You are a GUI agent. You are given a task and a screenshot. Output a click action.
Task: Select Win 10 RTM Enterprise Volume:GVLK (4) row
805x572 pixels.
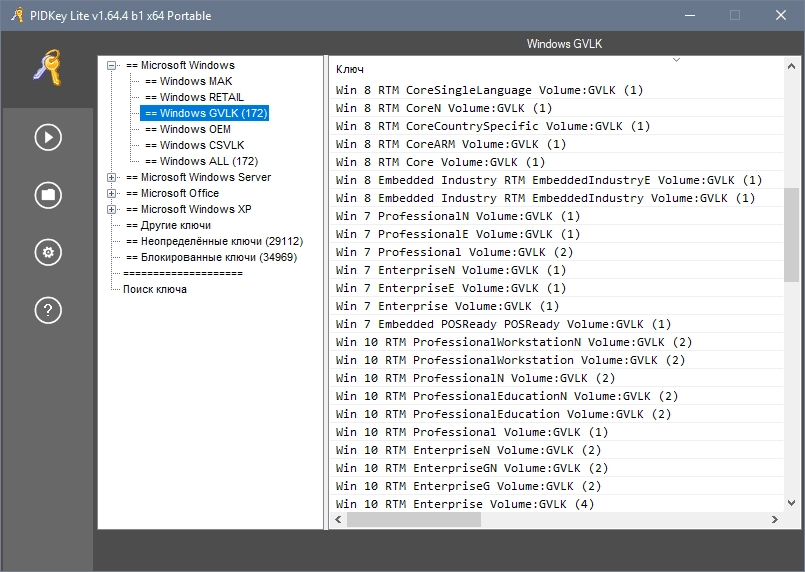click(x=556, y=503)
